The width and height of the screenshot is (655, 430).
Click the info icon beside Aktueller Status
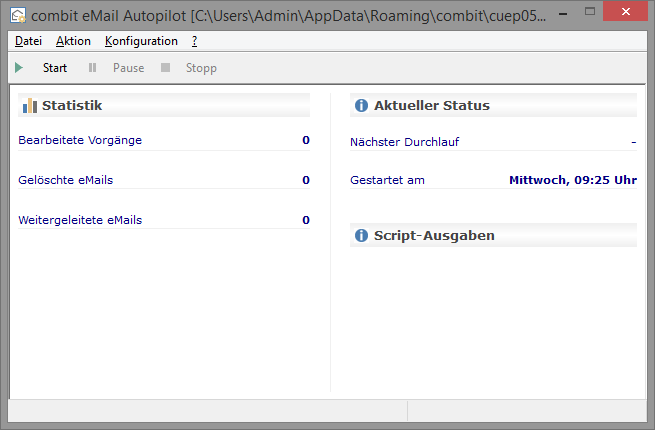coord(361,105)
